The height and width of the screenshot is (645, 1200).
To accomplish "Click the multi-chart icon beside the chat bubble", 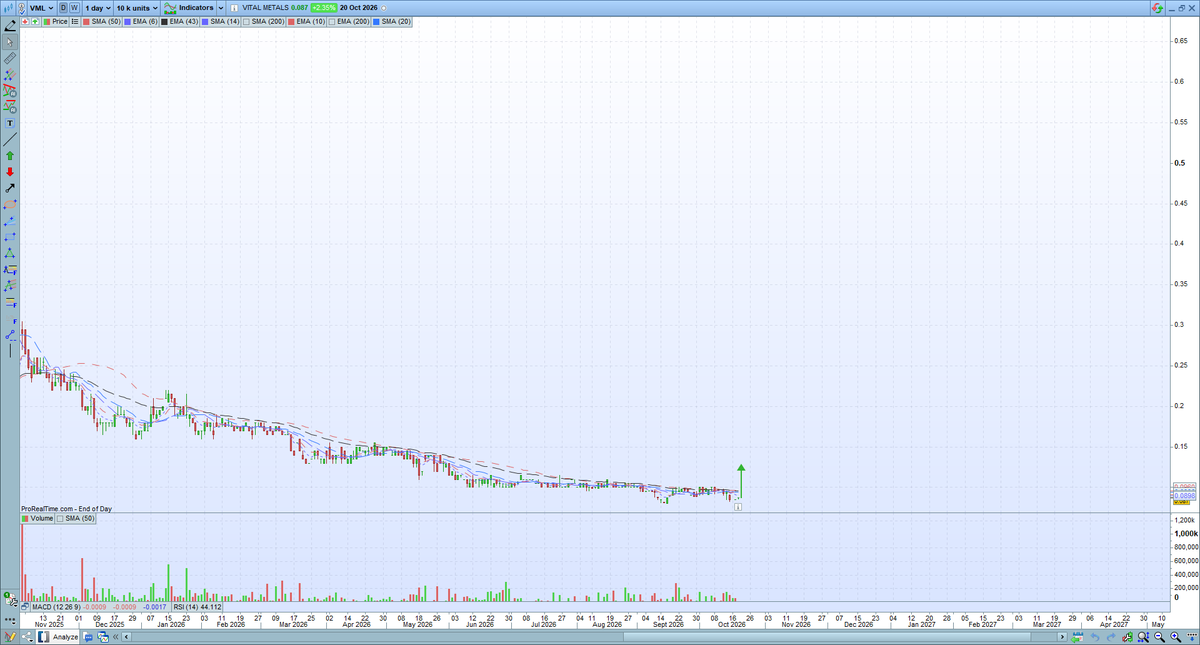I will pos(103,638).
